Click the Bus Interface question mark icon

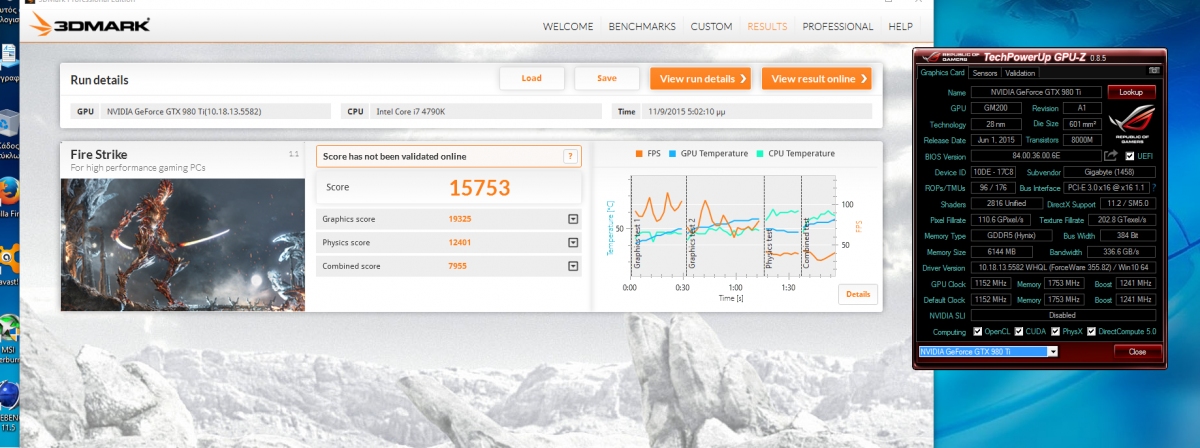pyautogui.click(x=1153, y=187)
